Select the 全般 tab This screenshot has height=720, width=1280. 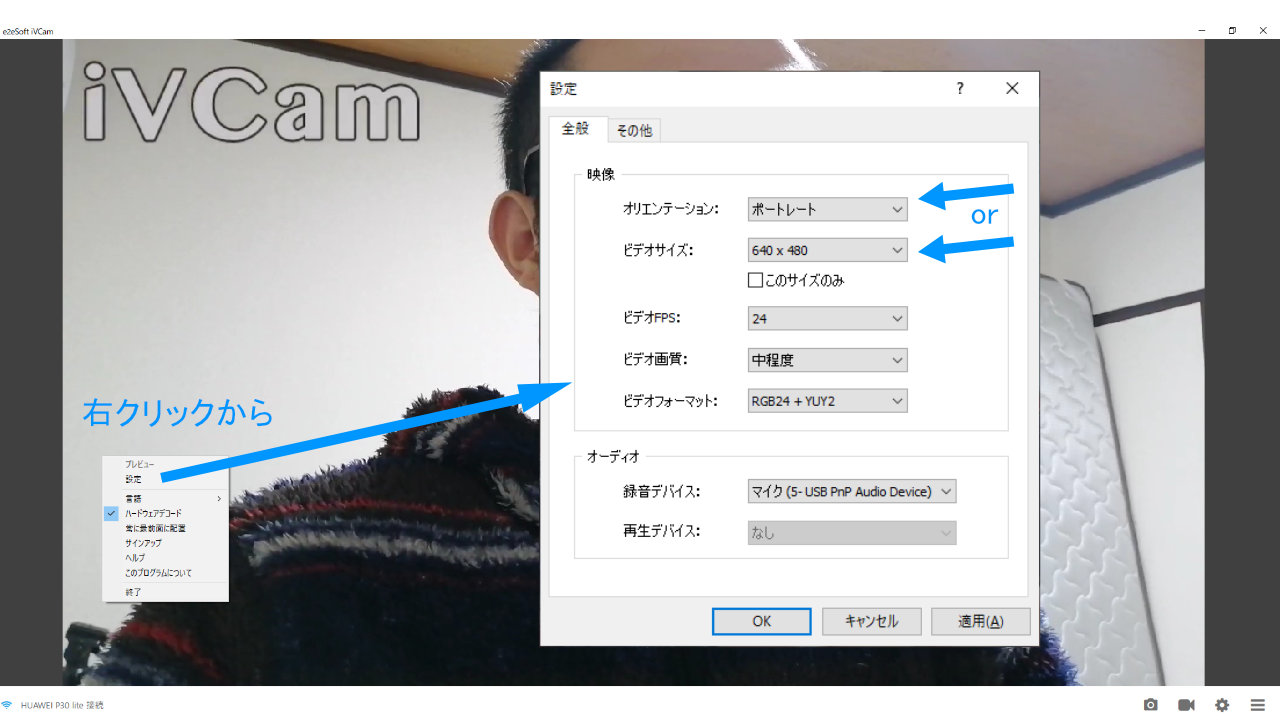click(x=576, y=129)
